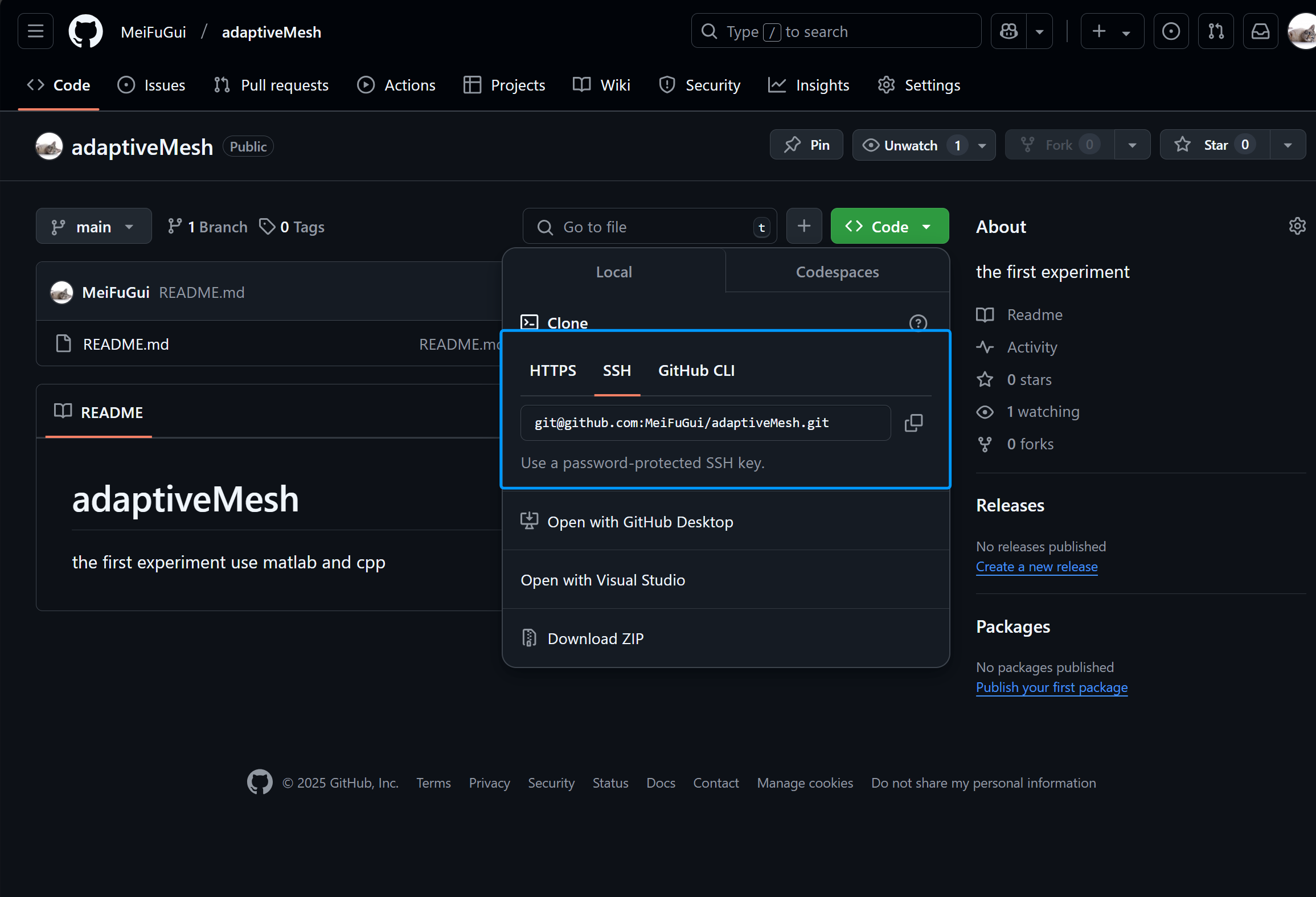Click the issues icon in top header
The height and width of the screenshot is (897, 1316).
coord(1171,31)
